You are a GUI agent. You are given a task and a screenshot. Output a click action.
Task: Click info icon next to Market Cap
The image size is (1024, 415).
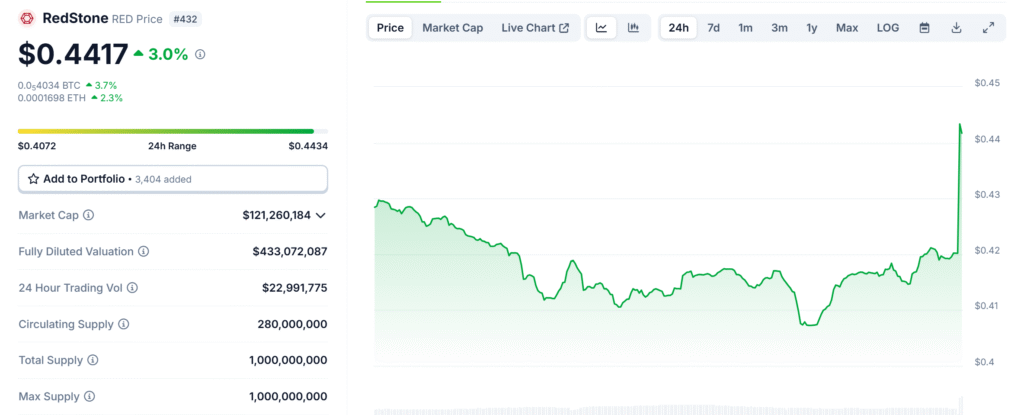pyautogui.click(x=89, y=215)
